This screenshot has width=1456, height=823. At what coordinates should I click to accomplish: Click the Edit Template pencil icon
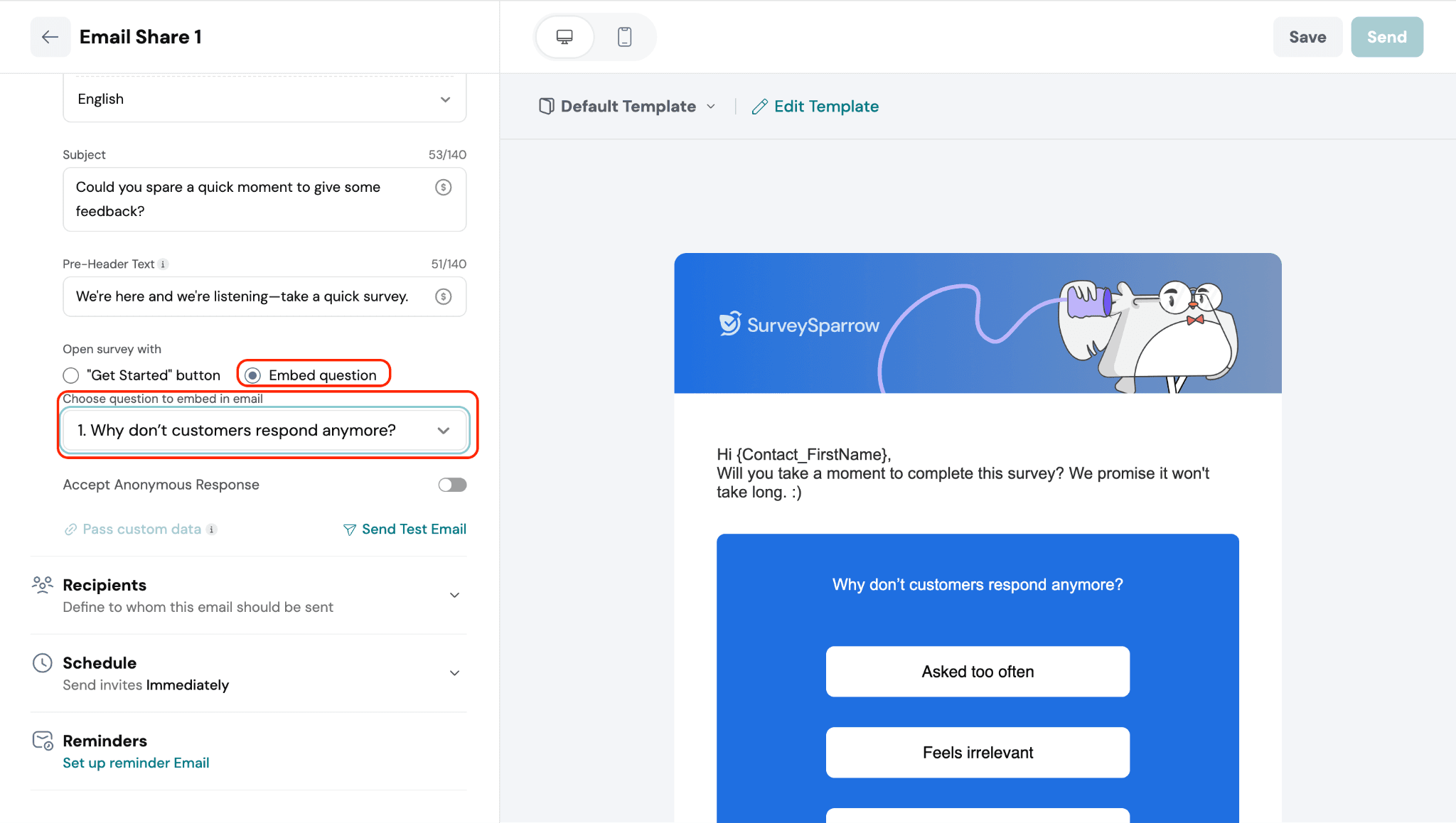pyautogui.click(x=759, y=107)
